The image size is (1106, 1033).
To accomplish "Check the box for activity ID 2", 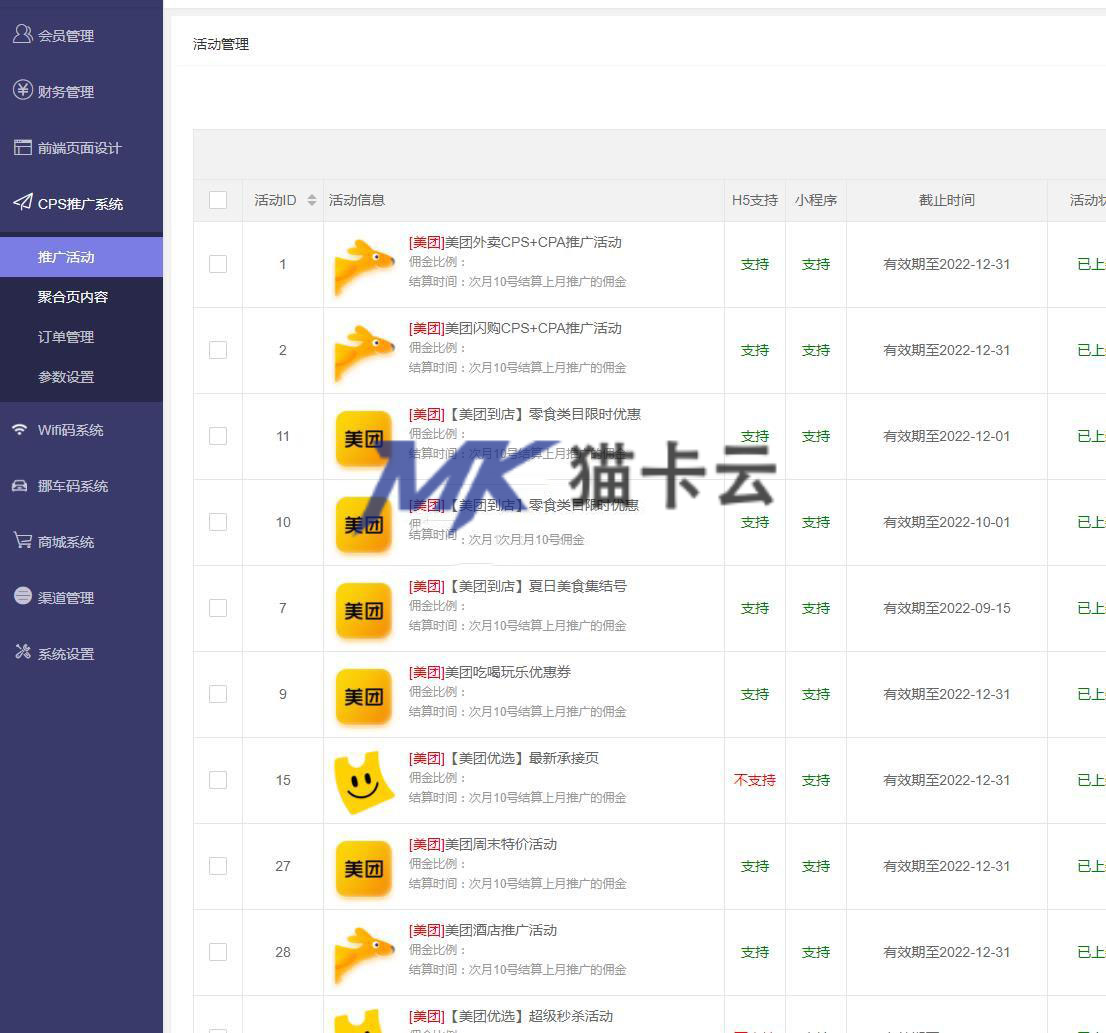I will click(218, 350).
